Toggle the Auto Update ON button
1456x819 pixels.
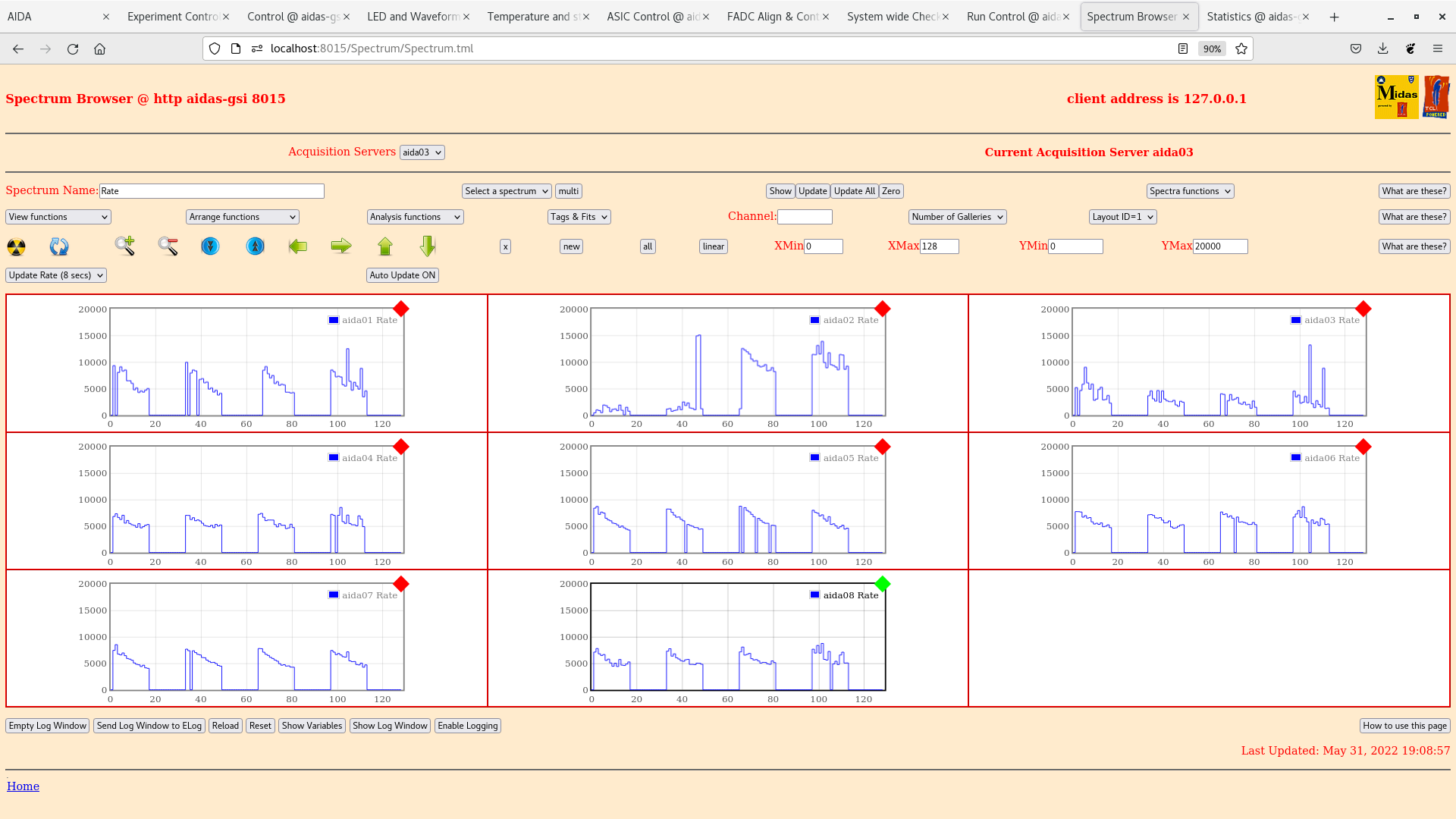pos(402,275)
